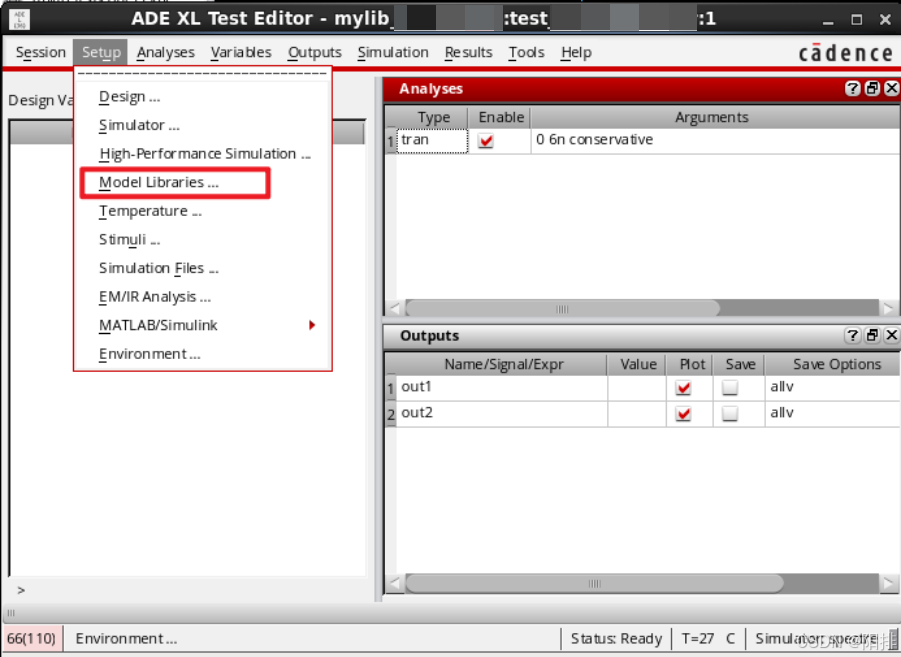Expand the MATLAB/Simulink submenu arrow
The width and height of the screenshot is (901, 657).
click(312, 325)
